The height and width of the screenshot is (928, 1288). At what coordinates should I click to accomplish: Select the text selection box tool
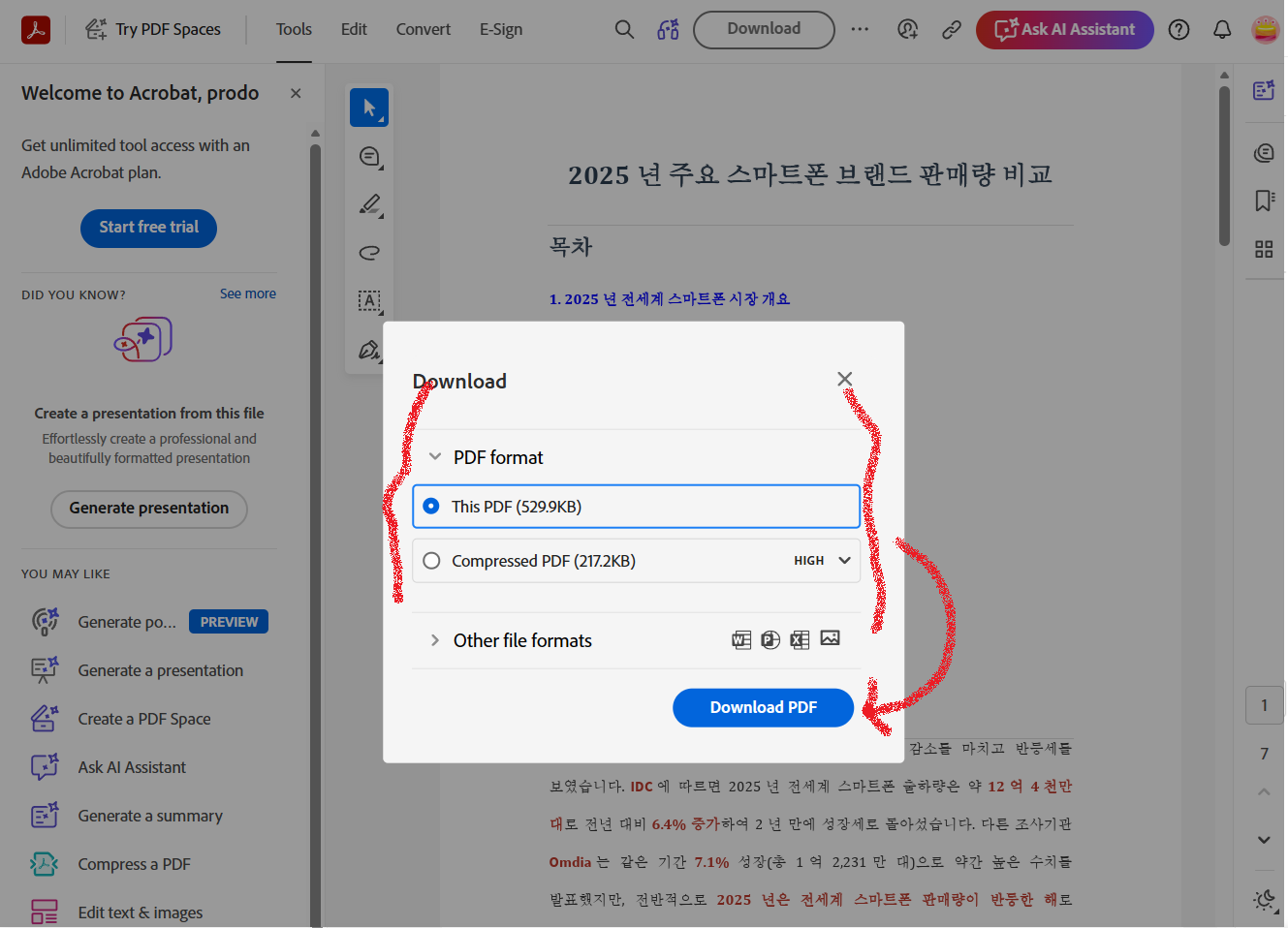coord(369,301)
